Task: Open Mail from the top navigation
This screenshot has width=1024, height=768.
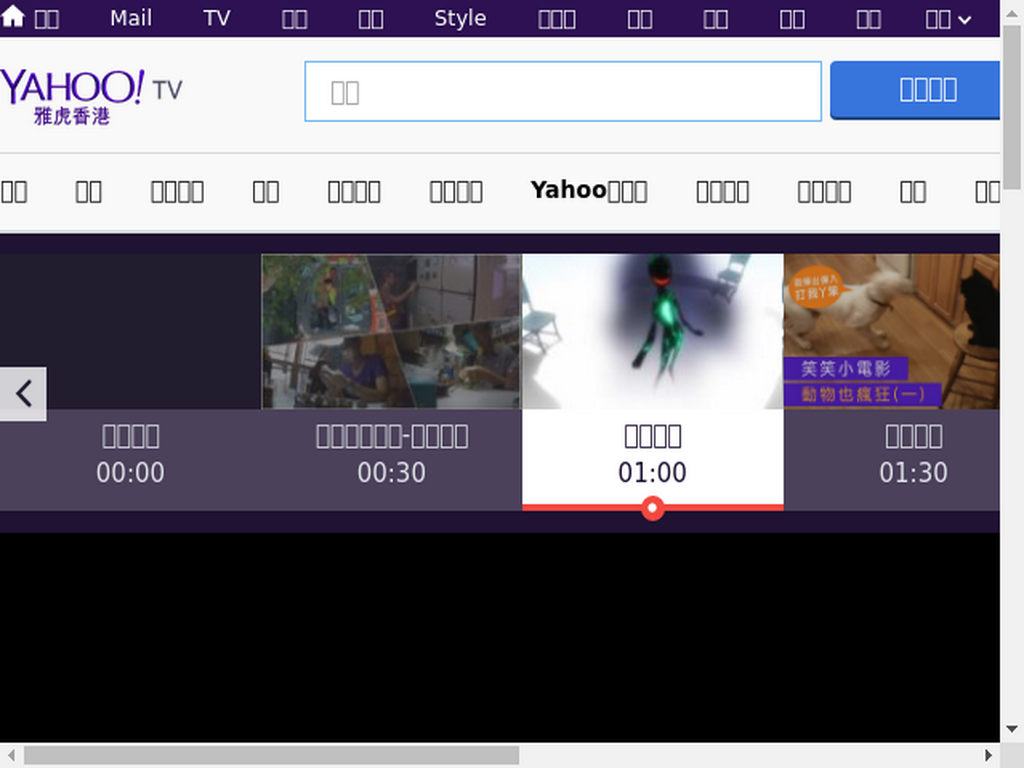Action: pyautogui.click(x=131, y=18)
